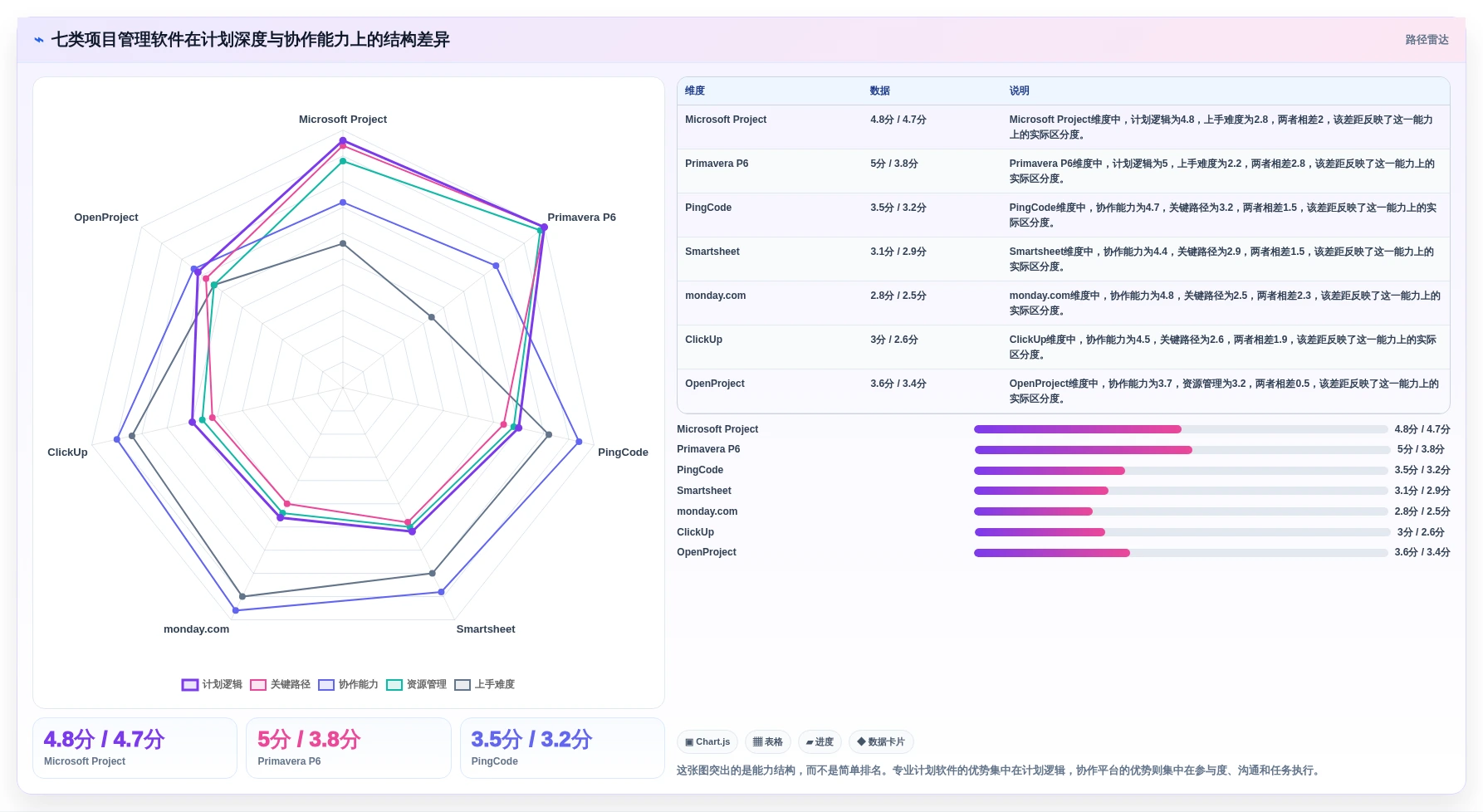Image resolution: width=1483 pixels, height=812 pixels.
Task: Click the gray 上手难度 point on Primavera P6 axis
Action: 431,317
